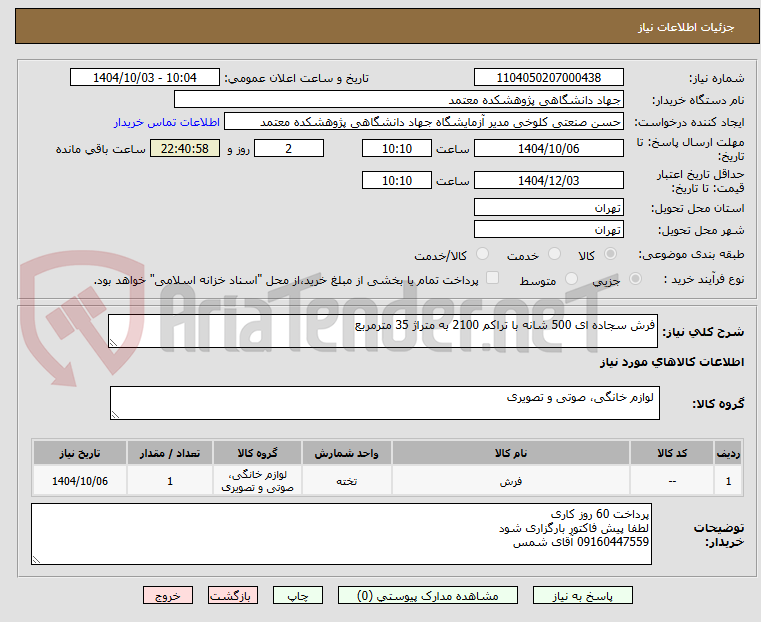Open مشاهده مدارک پیوستی (0) button

(x=428, y=595)
